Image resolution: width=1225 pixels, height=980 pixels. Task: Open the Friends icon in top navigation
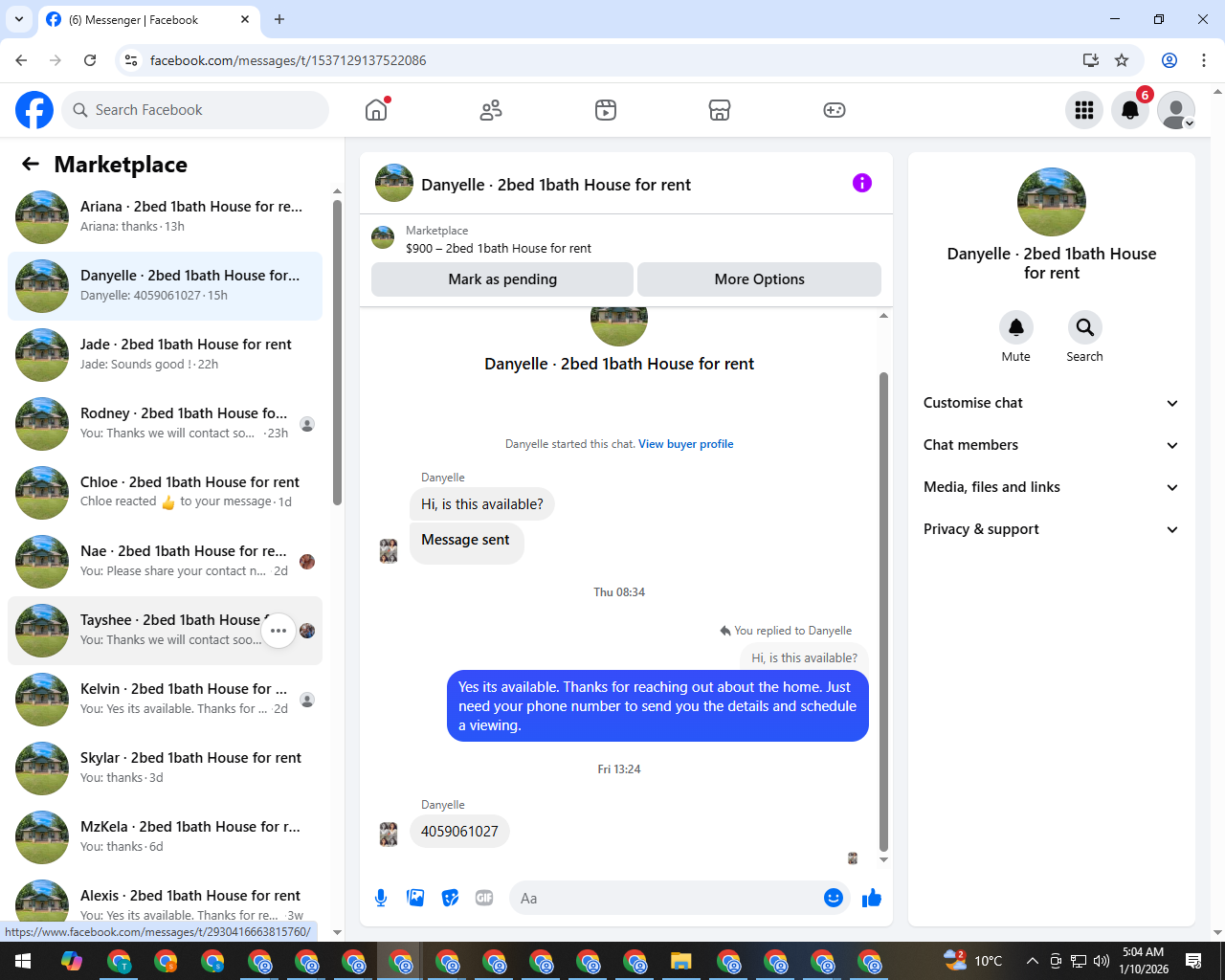pos(491,110)
